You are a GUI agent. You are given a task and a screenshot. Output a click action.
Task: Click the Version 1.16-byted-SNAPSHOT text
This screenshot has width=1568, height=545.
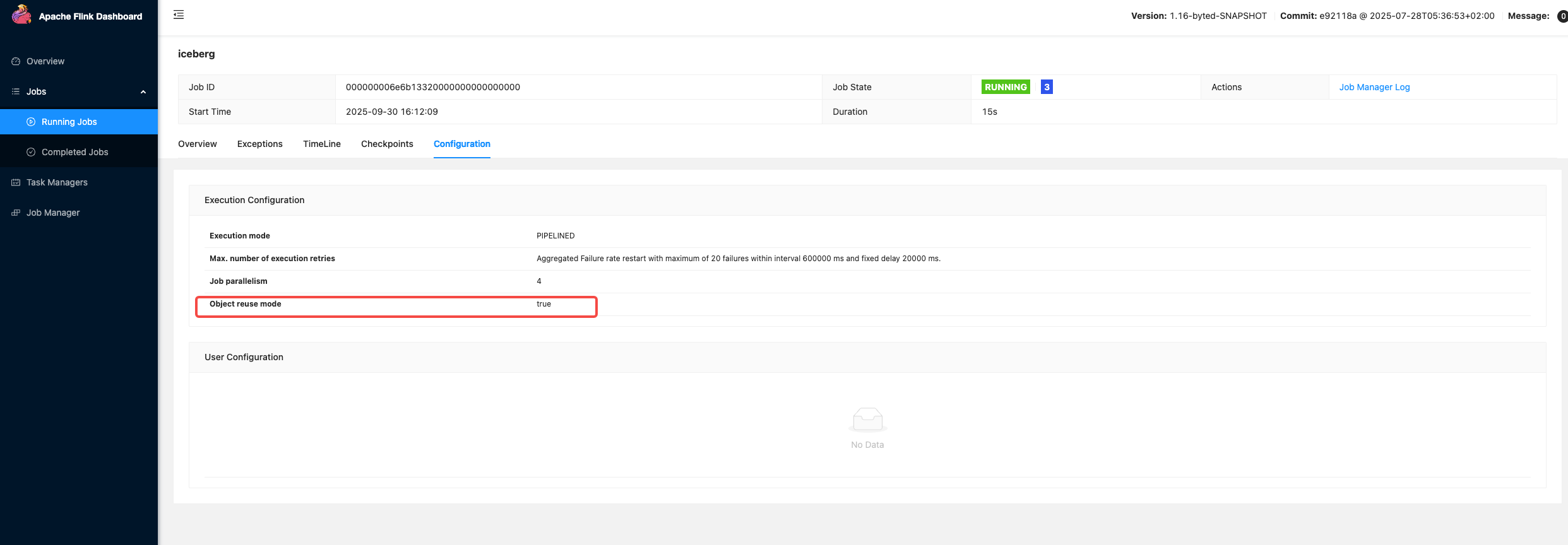pyautogui.click(x=1199, y=16)
